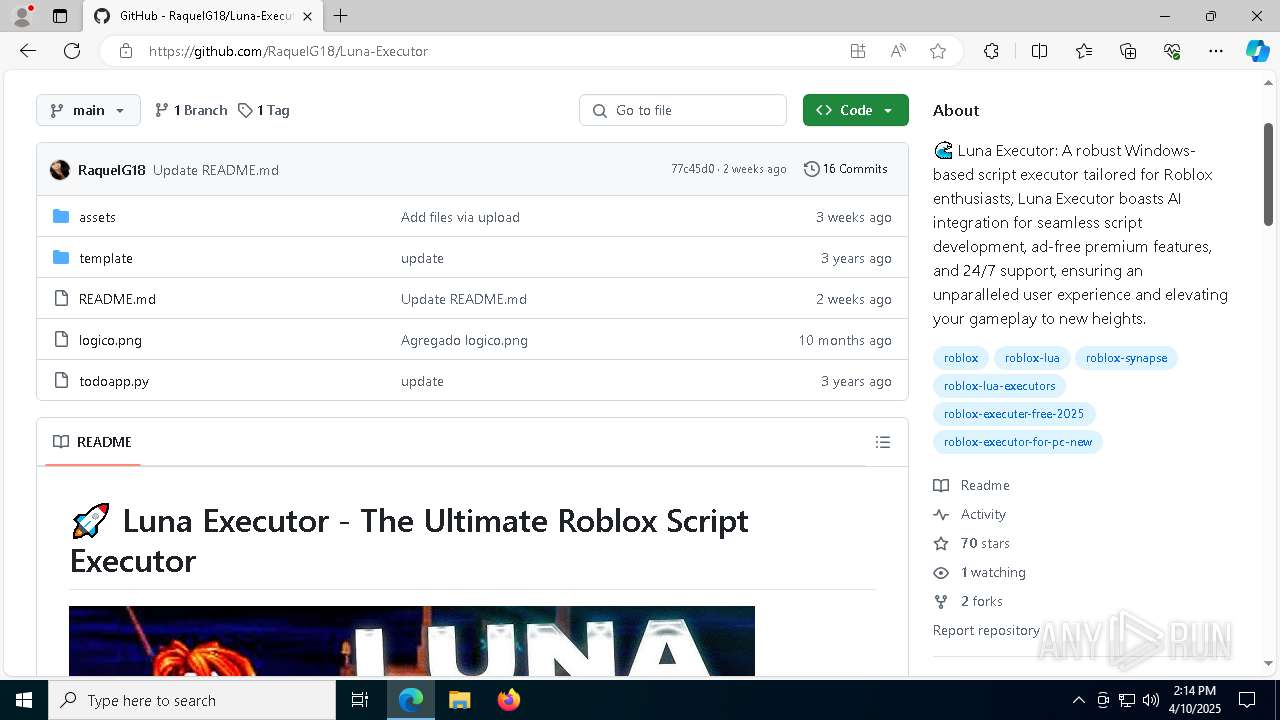This screenshot has width=1280, height=720.
Task: Open the Tab actions menu icon
Action: point(60,16)
